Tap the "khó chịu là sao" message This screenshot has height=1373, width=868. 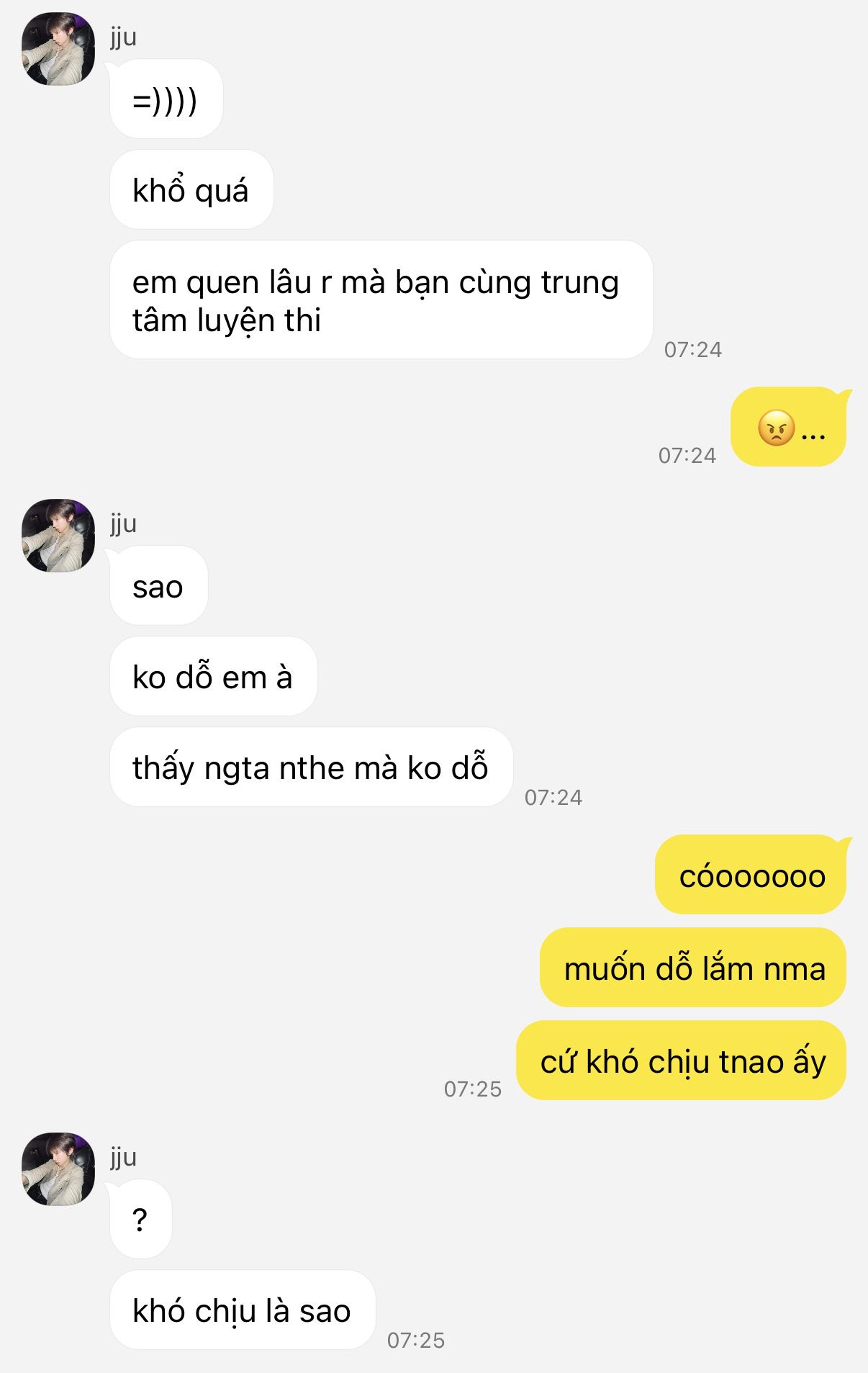click(x=243, y=1310)
